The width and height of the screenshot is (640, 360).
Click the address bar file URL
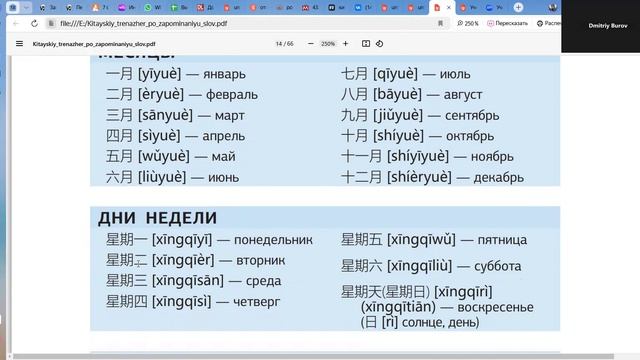[x=144, y=24]
